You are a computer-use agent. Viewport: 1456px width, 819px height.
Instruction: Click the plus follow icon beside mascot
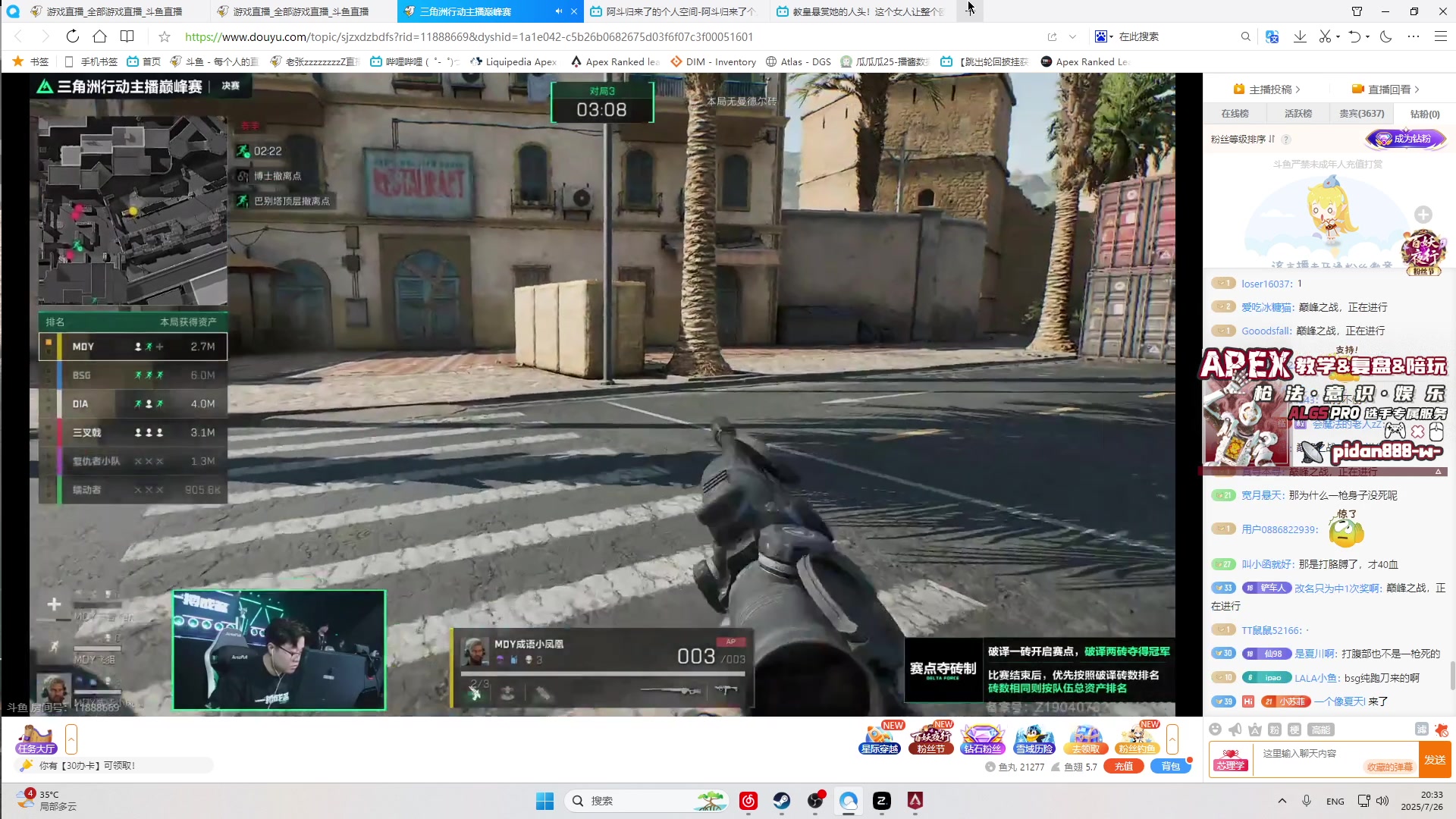pos(1423,215)
